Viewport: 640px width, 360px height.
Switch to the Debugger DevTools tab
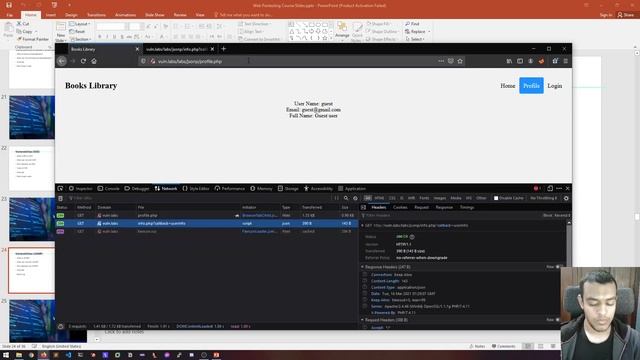tap(137, 189)
